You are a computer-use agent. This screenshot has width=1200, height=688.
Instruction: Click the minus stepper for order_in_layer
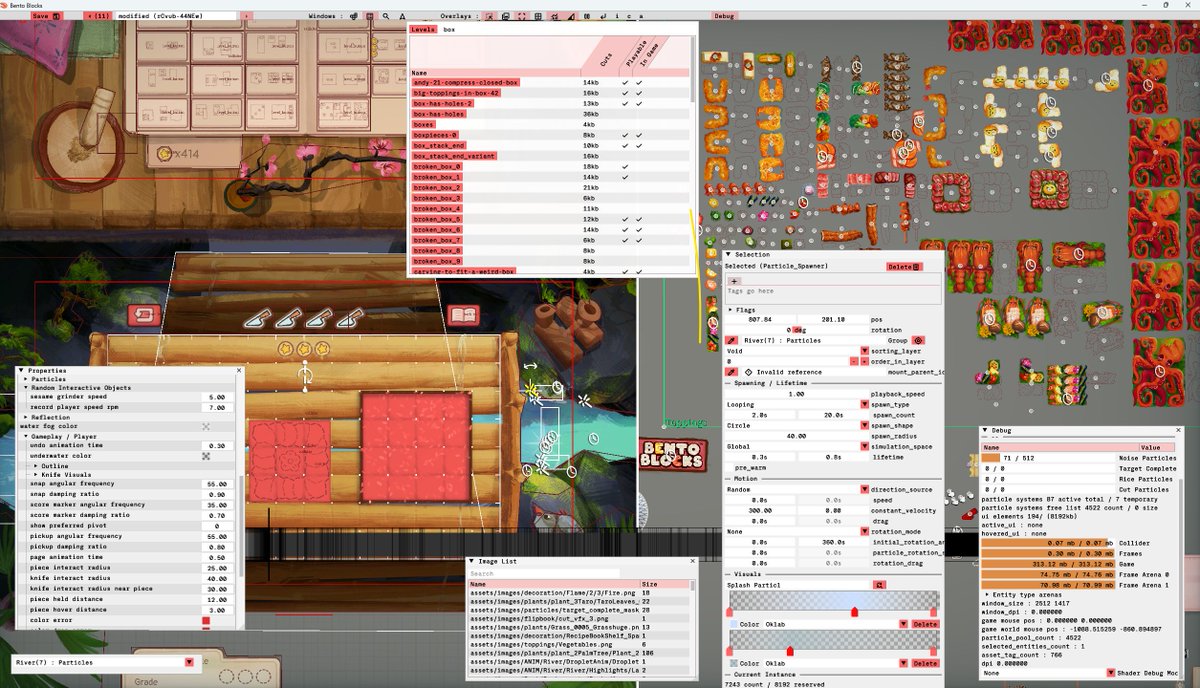pos(854,361)
